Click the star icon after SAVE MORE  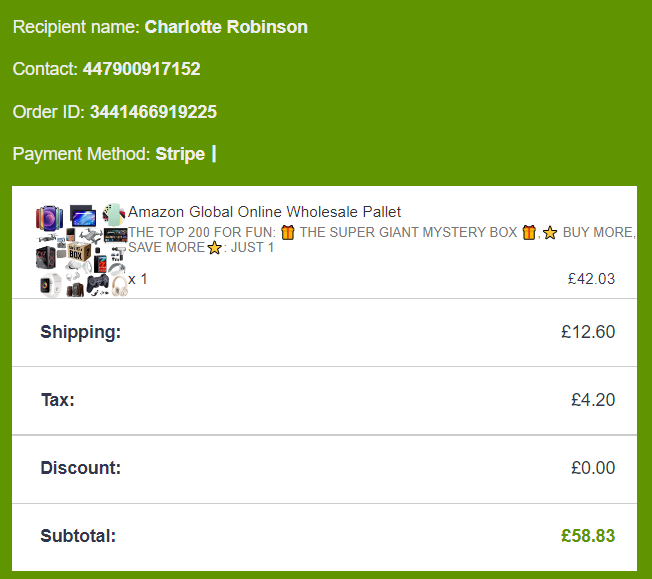214,248
